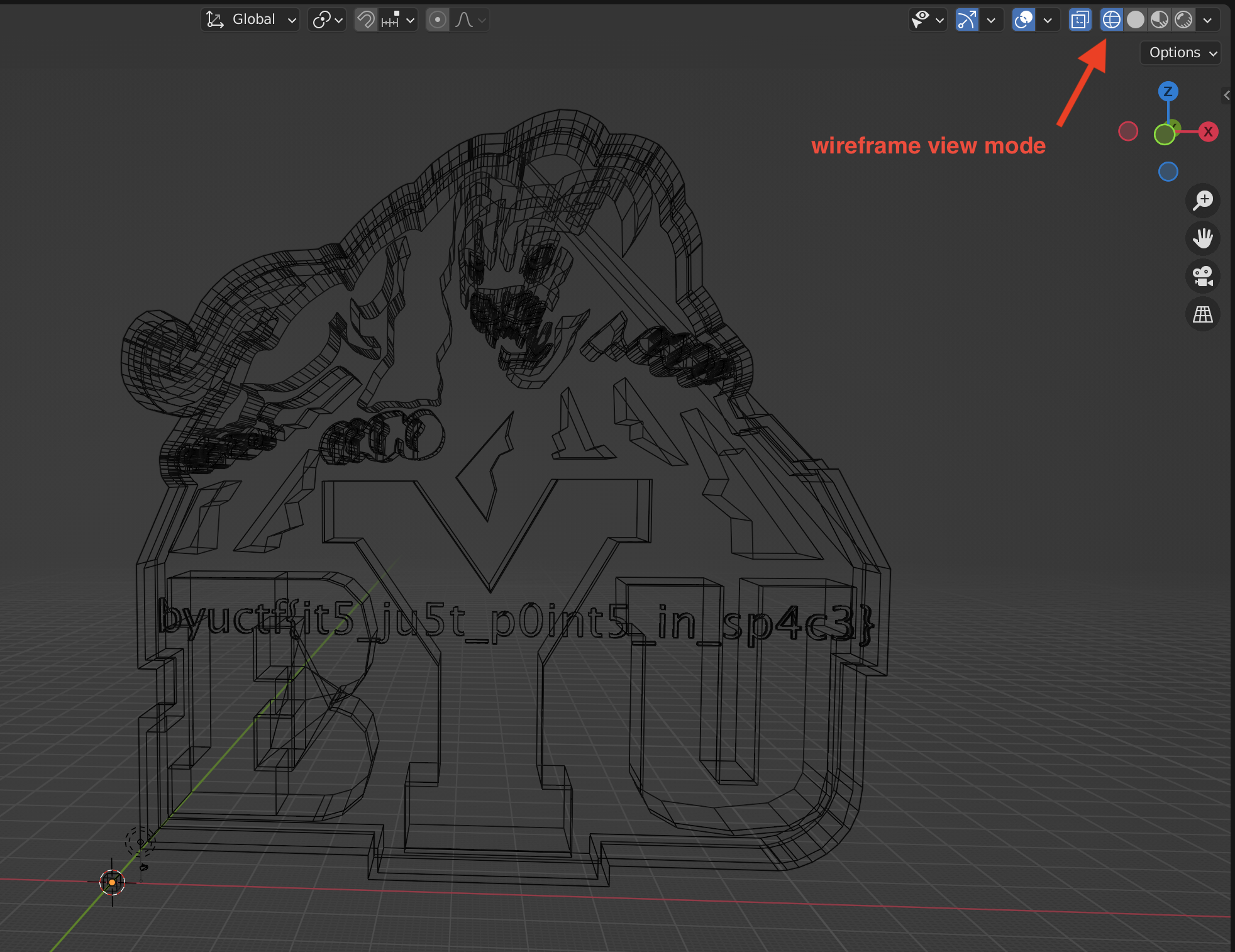The width and height of the screenshot is (1235, 952).
Task: Switch to wireframe viewport shading
Action: 1111,20
